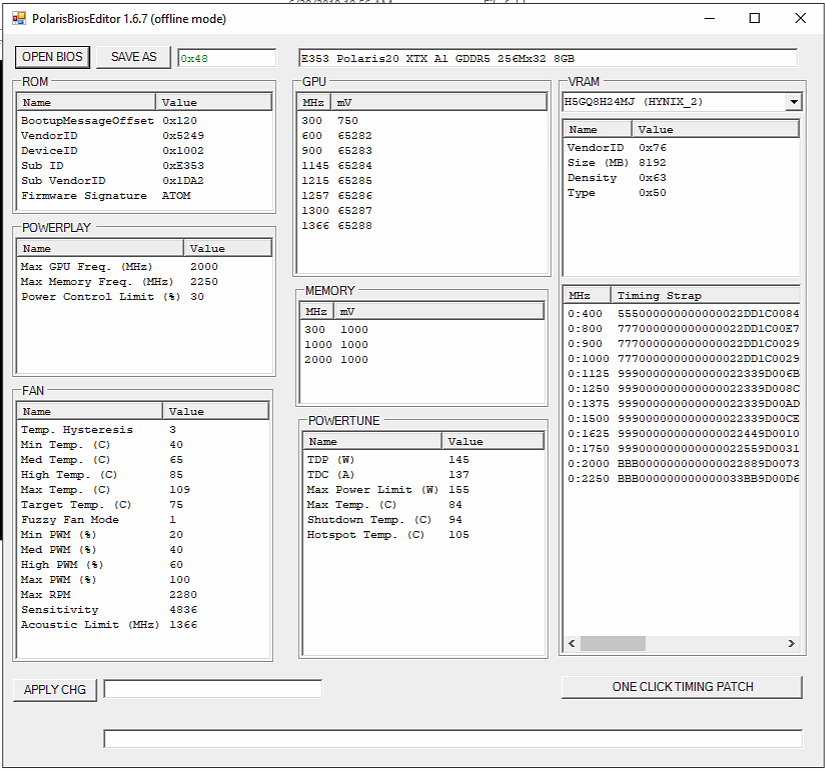Image resolution: width=825 pixels, height=770 pixels.
Task: Select the 0:2250 timing strap row
Action: [682, 479]
